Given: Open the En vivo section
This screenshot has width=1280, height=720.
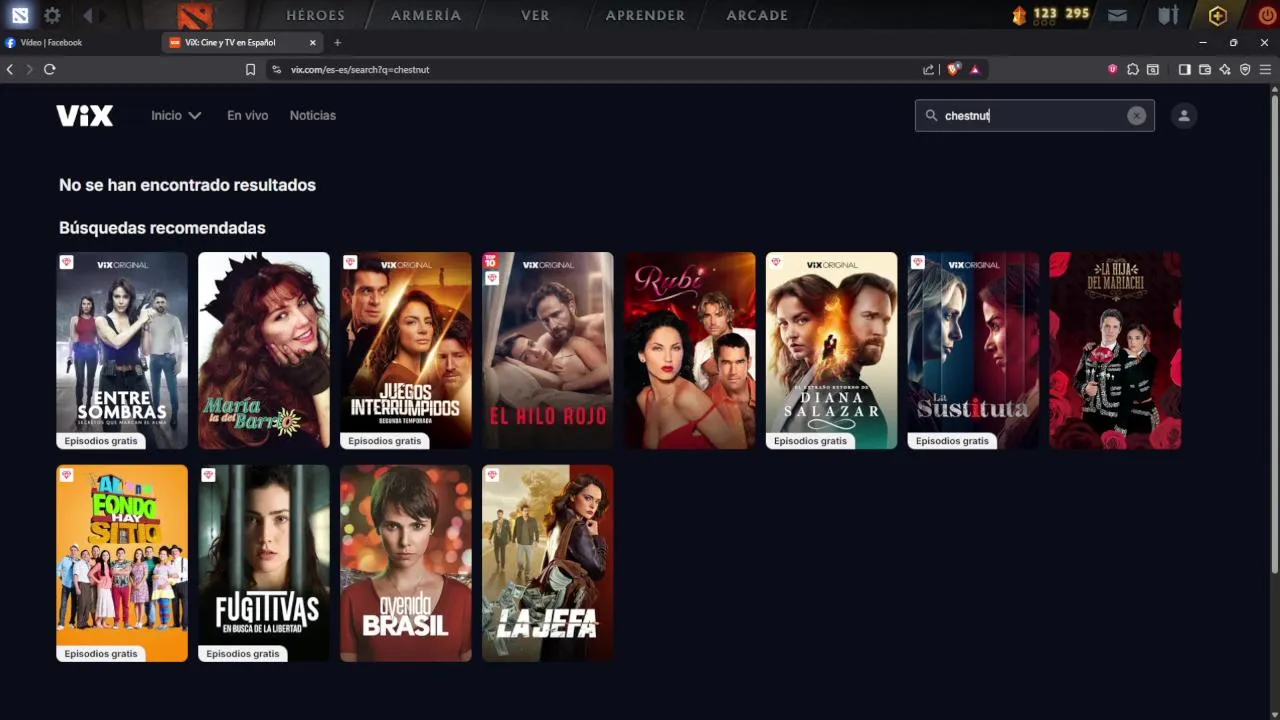Looking at the screenshot, I should point(247,116).
